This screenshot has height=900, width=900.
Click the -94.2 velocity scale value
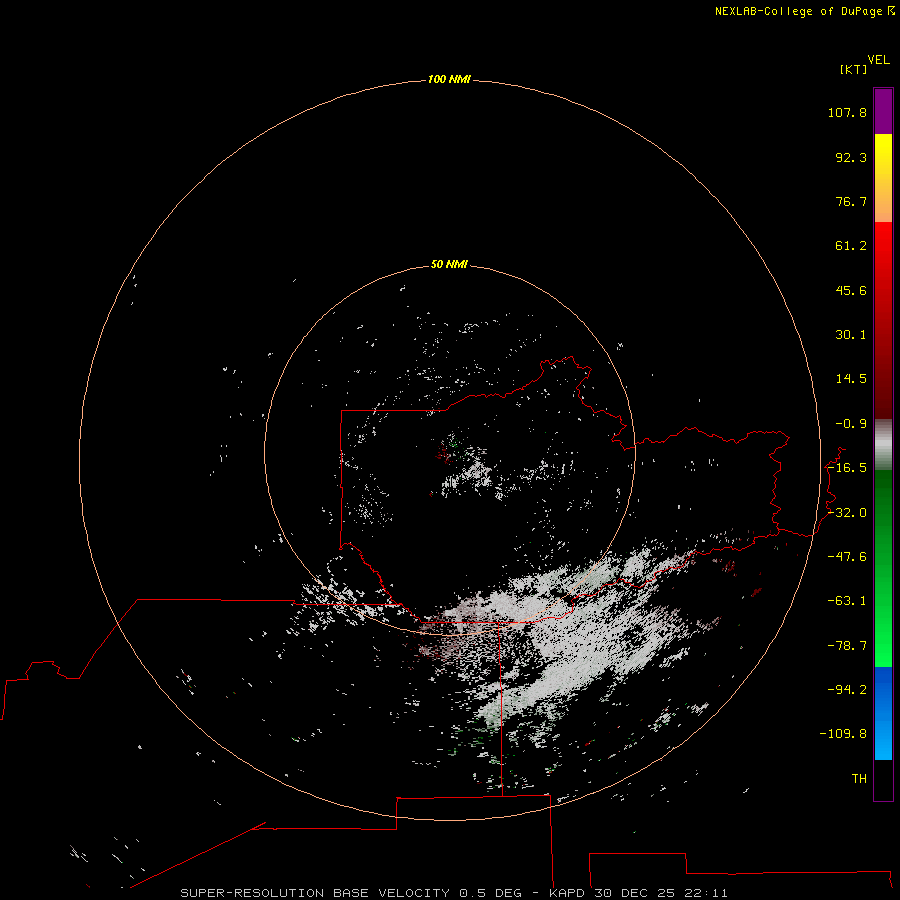[x=847, y=689]
